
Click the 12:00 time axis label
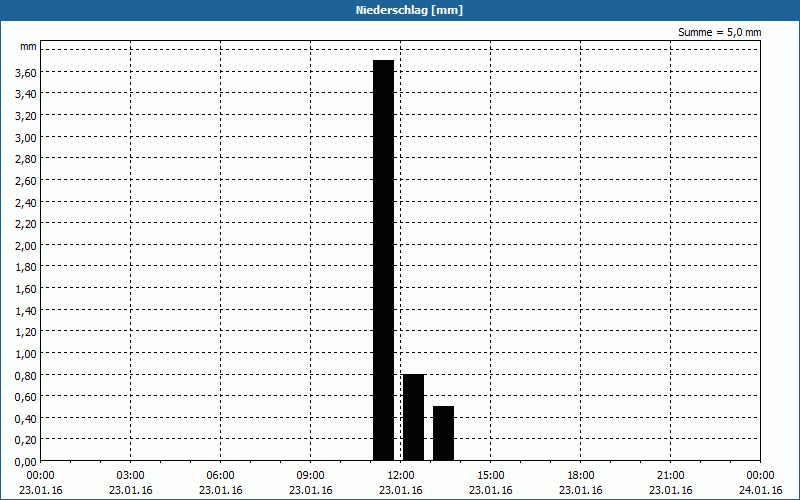401,476
